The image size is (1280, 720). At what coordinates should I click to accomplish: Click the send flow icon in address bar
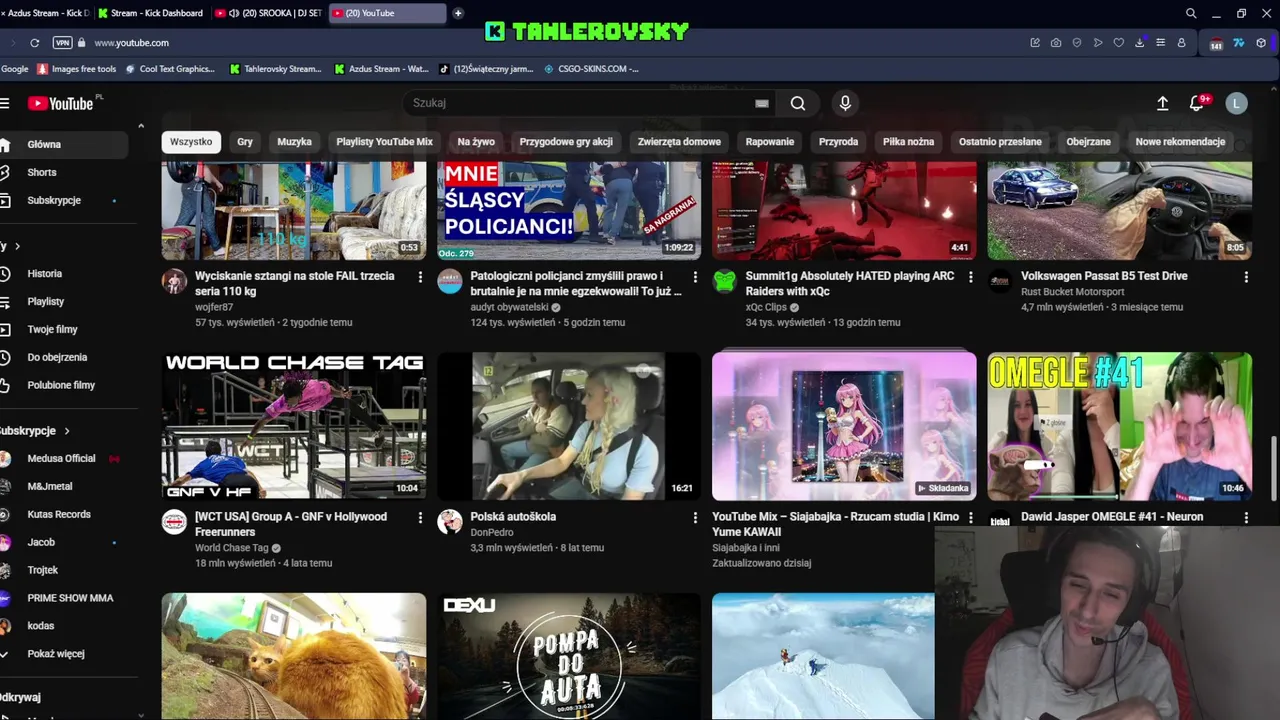1098,43
